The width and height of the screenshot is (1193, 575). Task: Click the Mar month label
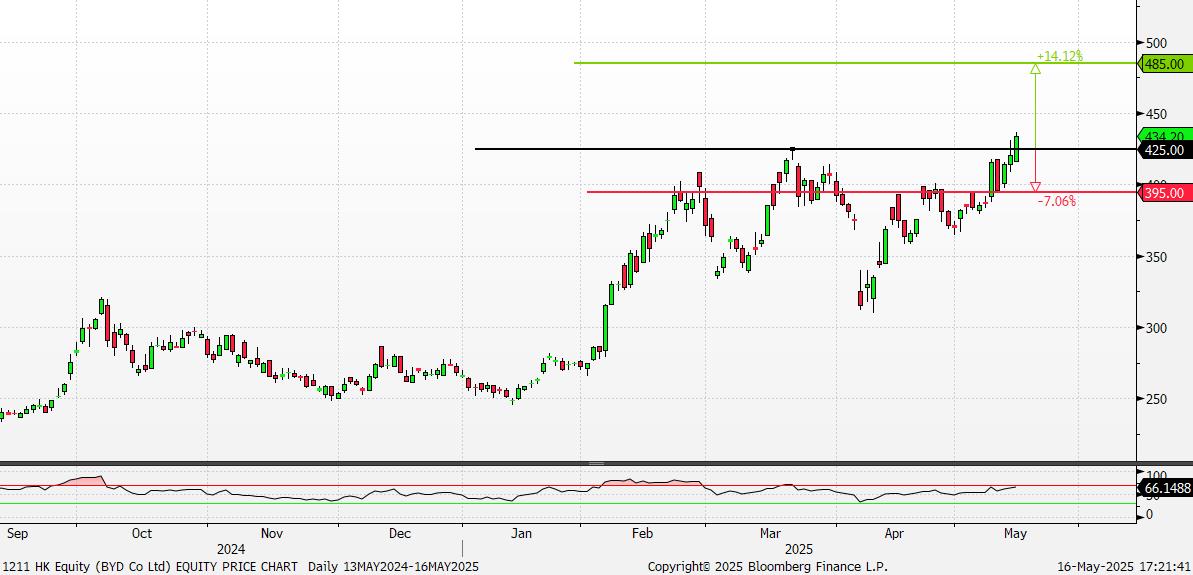pos(771,533)
